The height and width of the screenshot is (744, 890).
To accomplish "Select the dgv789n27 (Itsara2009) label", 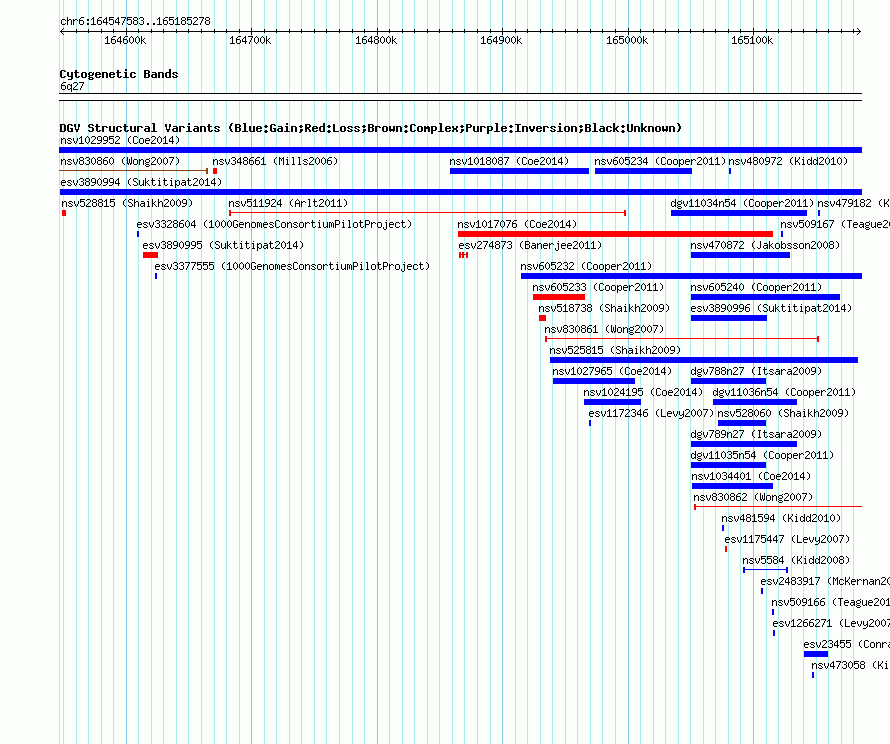I will 756,434.
